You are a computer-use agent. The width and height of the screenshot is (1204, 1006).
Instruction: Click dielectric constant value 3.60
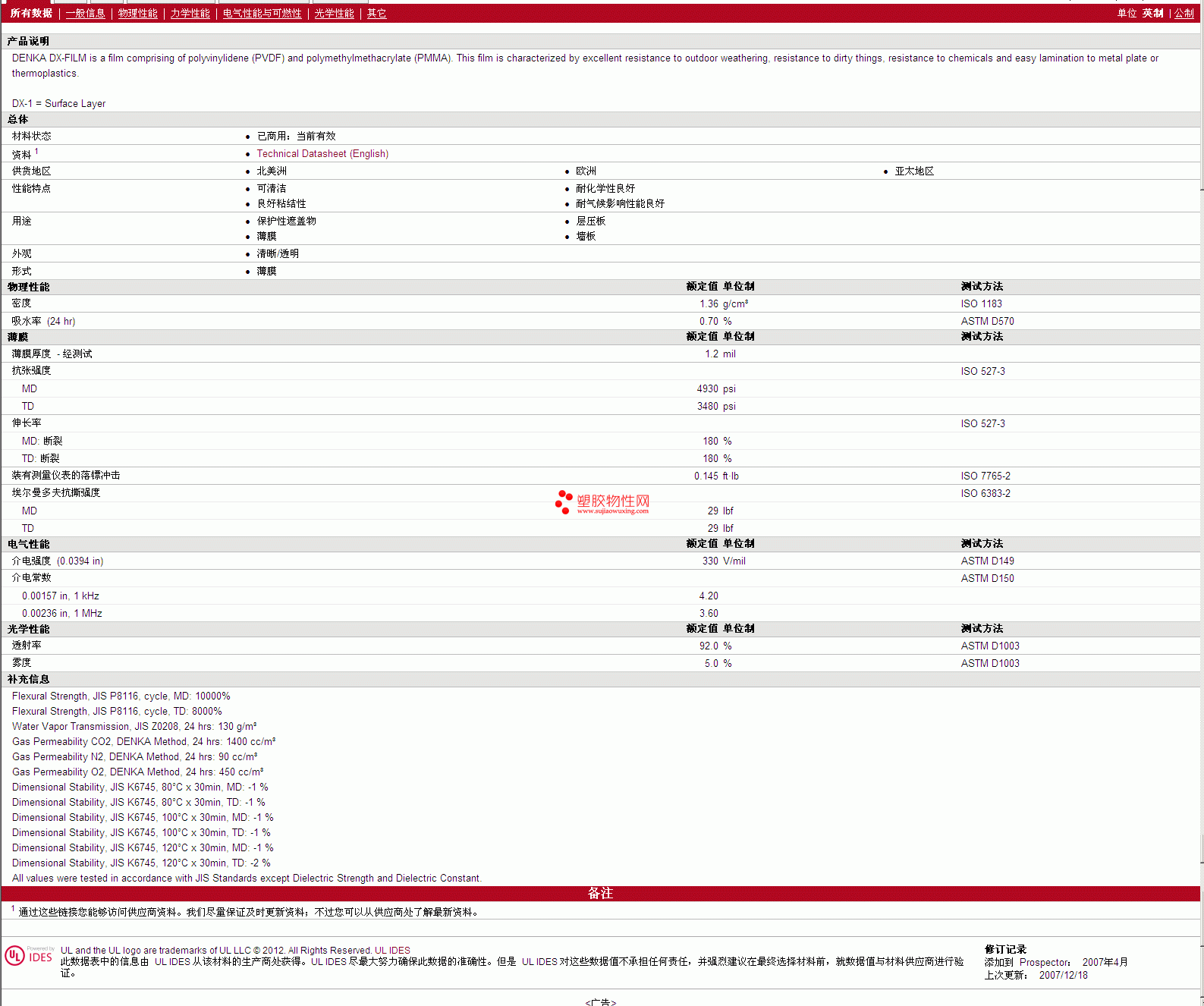709,613
